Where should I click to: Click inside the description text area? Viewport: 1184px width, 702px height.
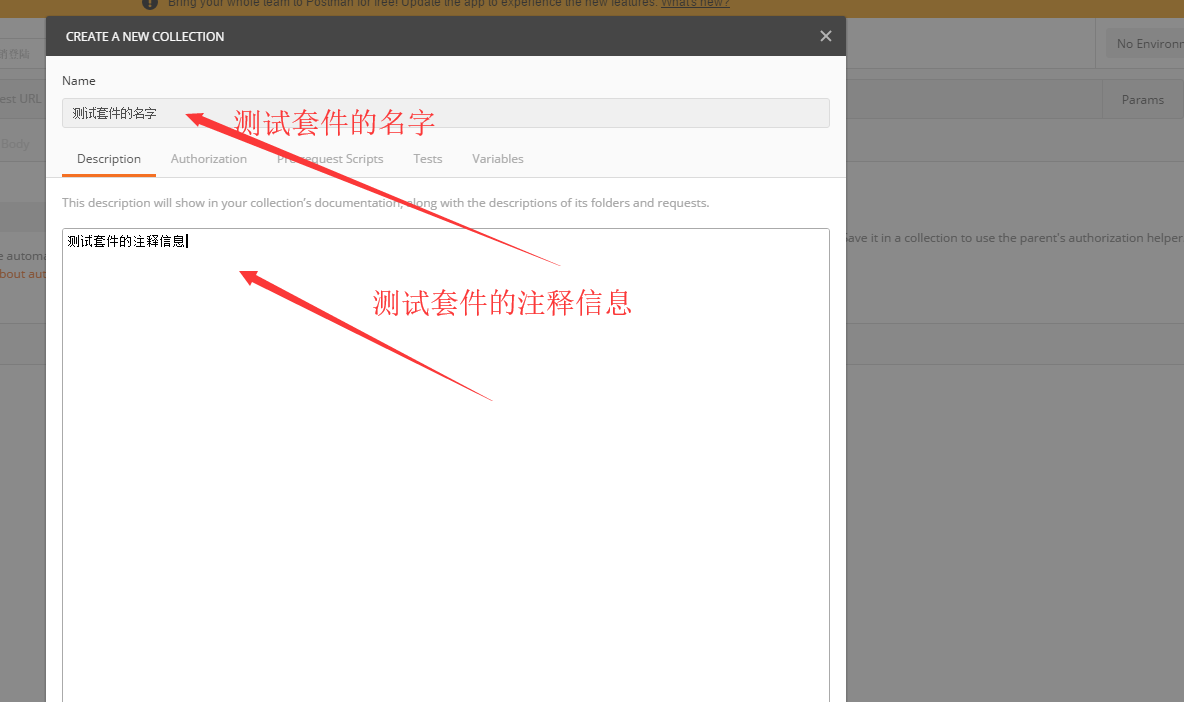446,465
